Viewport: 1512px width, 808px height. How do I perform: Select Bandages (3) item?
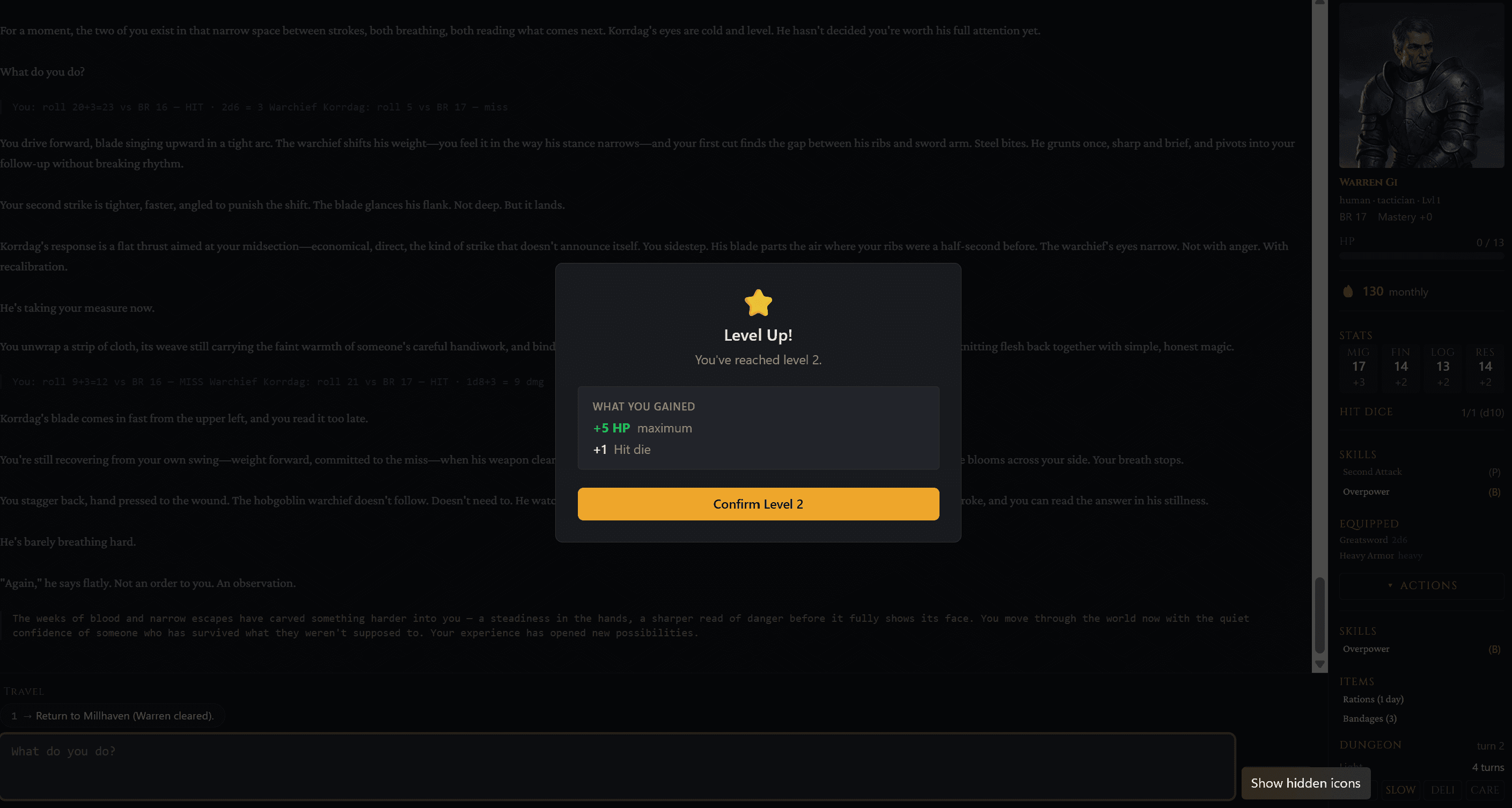[x=1369, y=719]
